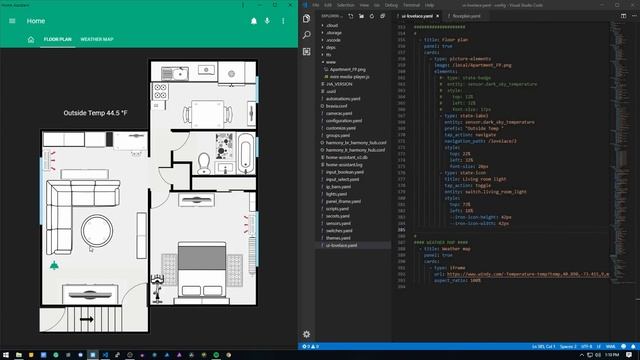This screenshot has width=640, height=360.
Task: Open bravia.conf in Explorer
Action: click(336, 106)
